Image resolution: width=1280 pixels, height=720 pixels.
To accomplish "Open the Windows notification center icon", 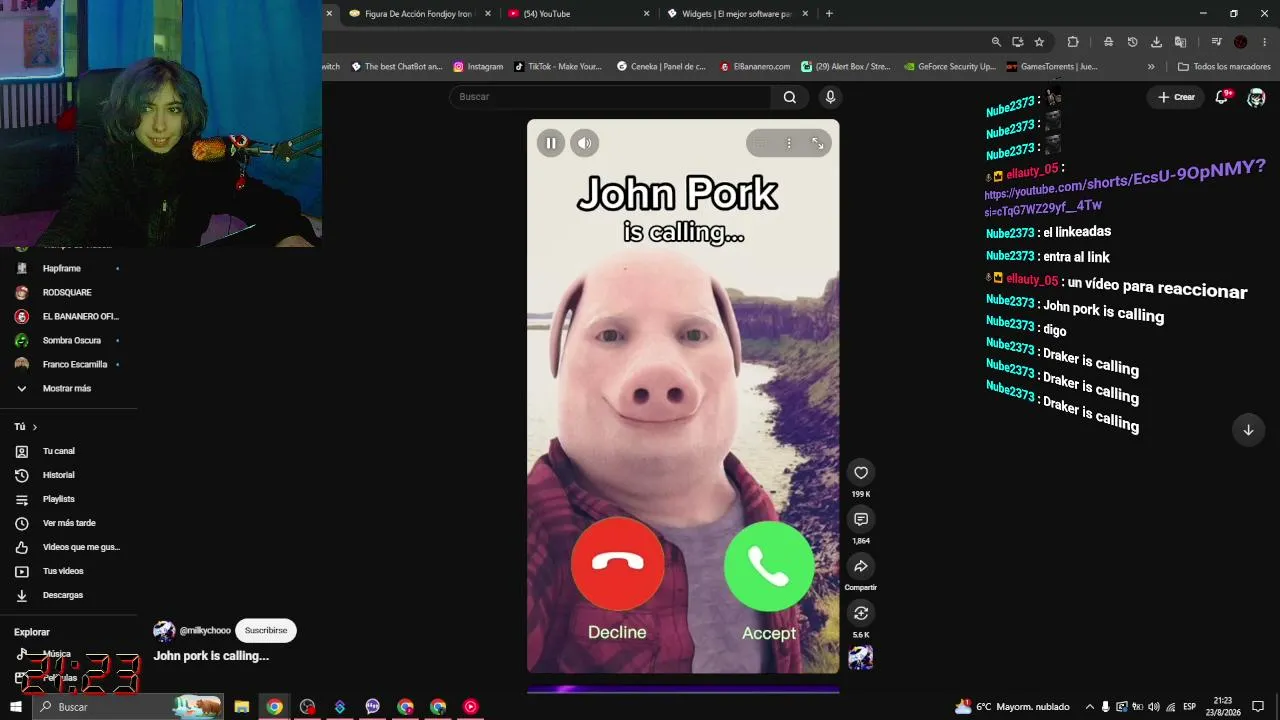I will coord(1258,707).
